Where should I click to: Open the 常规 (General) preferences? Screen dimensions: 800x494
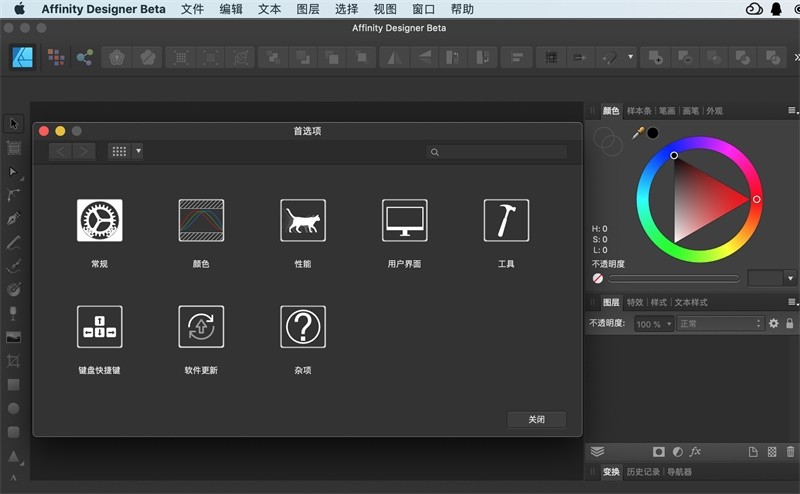99,220
